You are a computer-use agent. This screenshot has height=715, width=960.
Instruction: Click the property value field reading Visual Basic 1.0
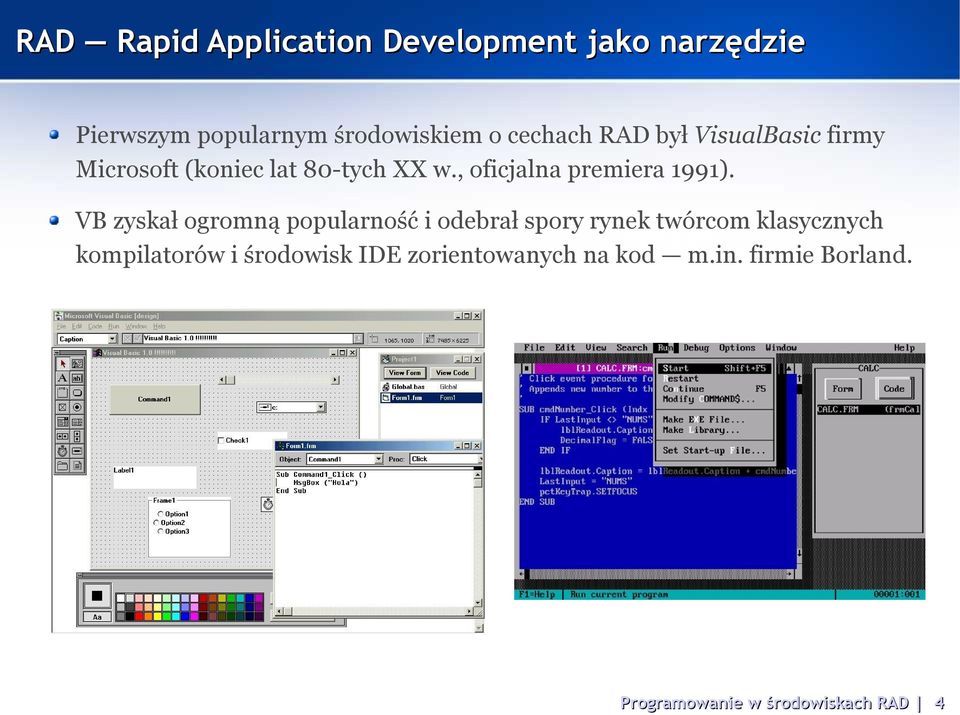(x=248, y=339)
